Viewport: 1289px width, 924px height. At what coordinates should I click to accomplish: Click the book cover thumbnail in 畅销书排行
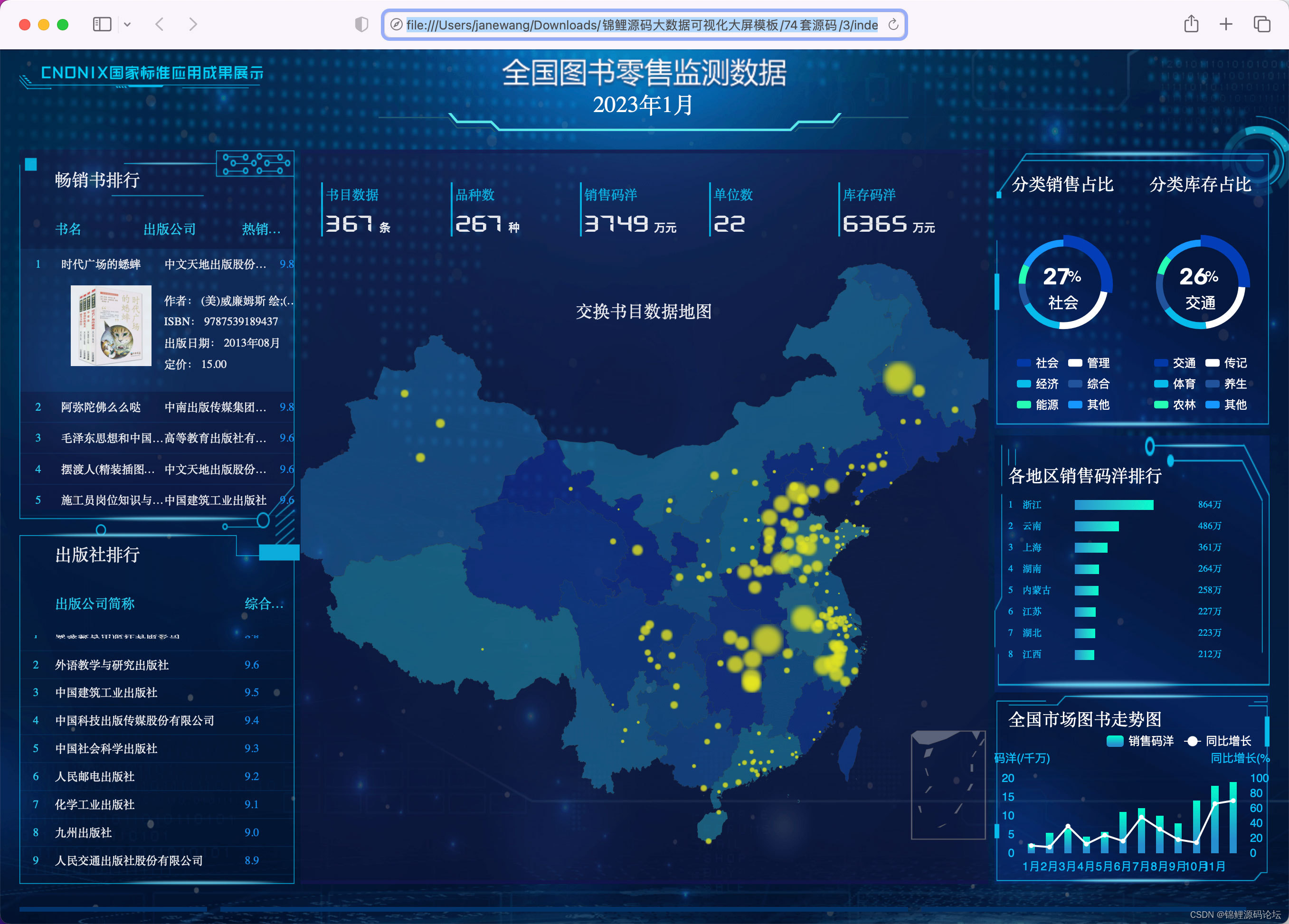[x=111, y=326]
